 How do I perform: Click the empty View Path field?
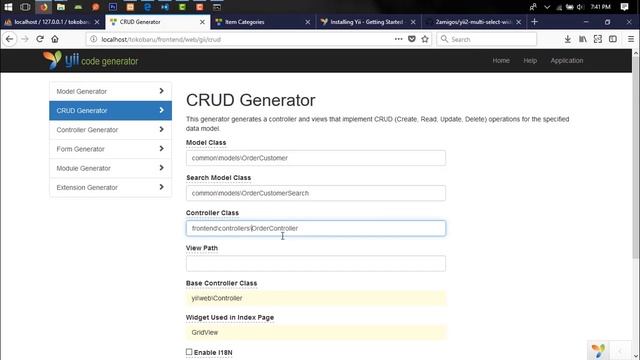(316, 263)
